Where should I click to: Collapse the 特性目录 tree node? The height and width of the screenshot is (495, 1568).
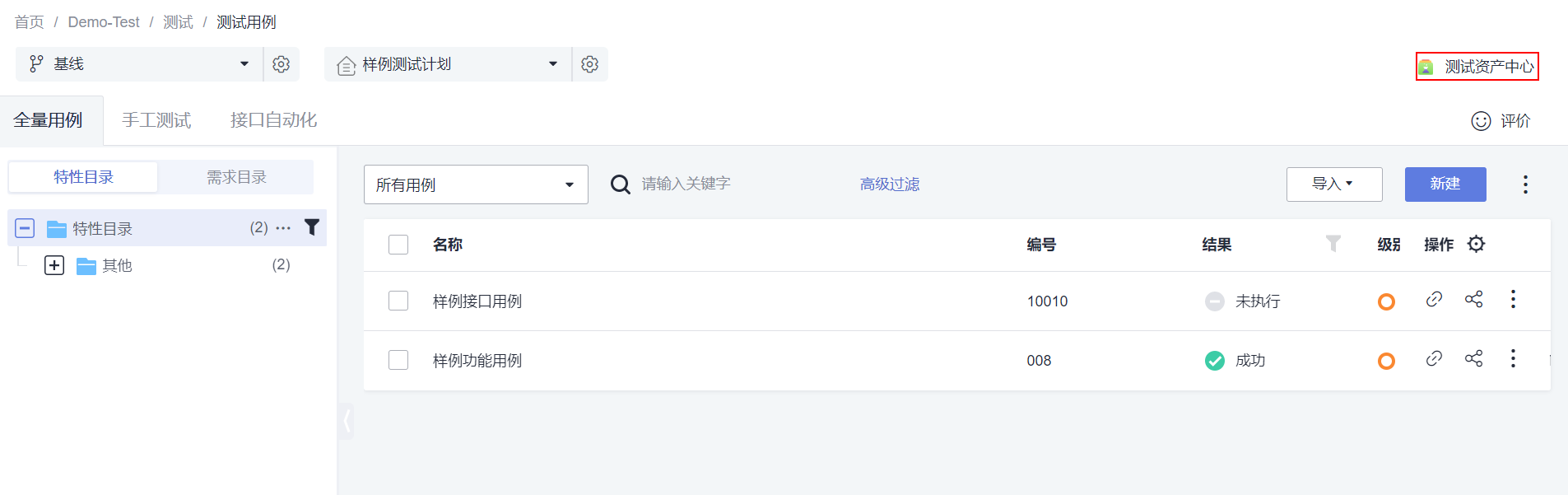point(25,228)
